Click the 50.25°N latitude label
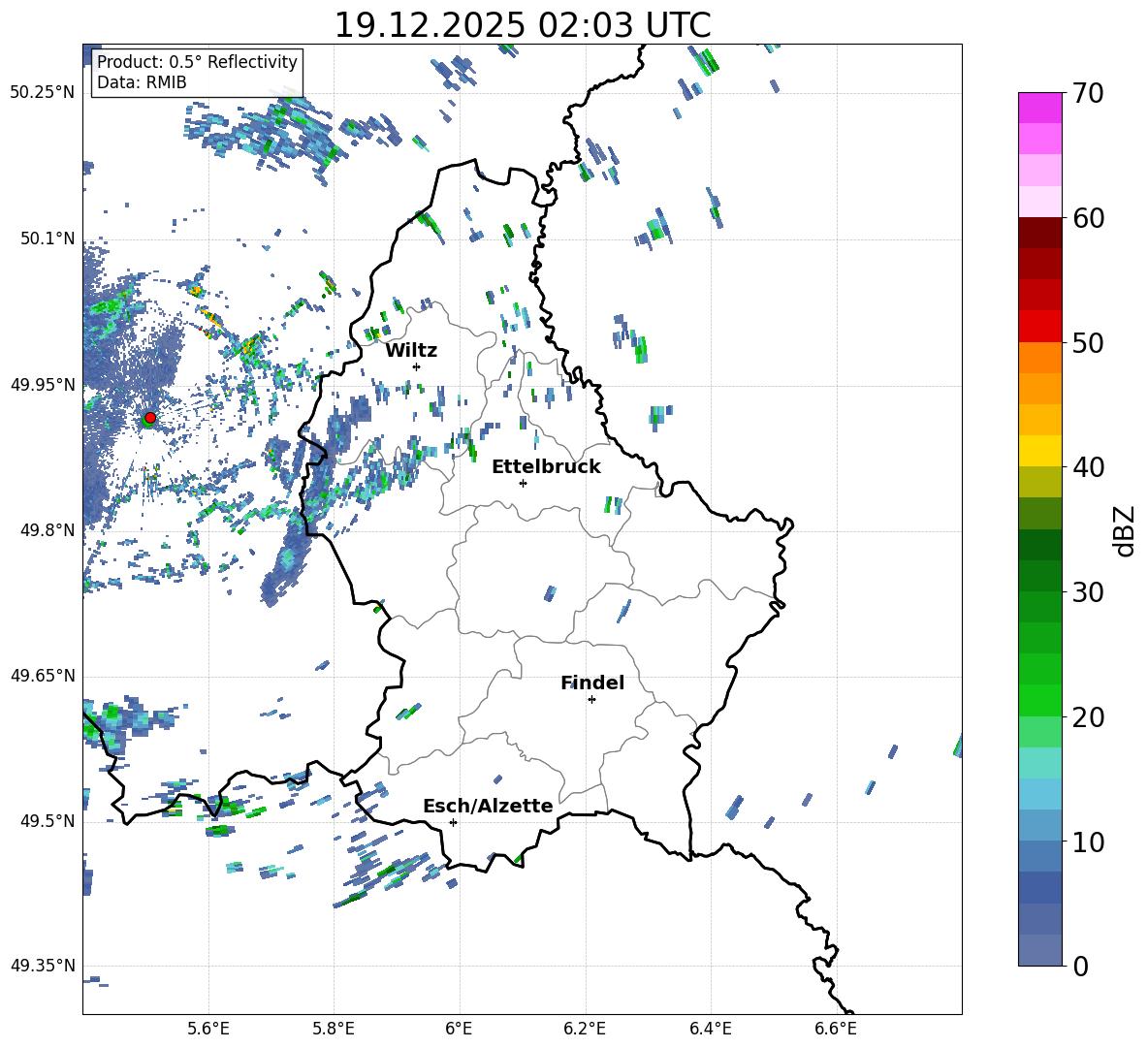Image resolution: width=1148 pixels, height=1048 pixels. 43,93
